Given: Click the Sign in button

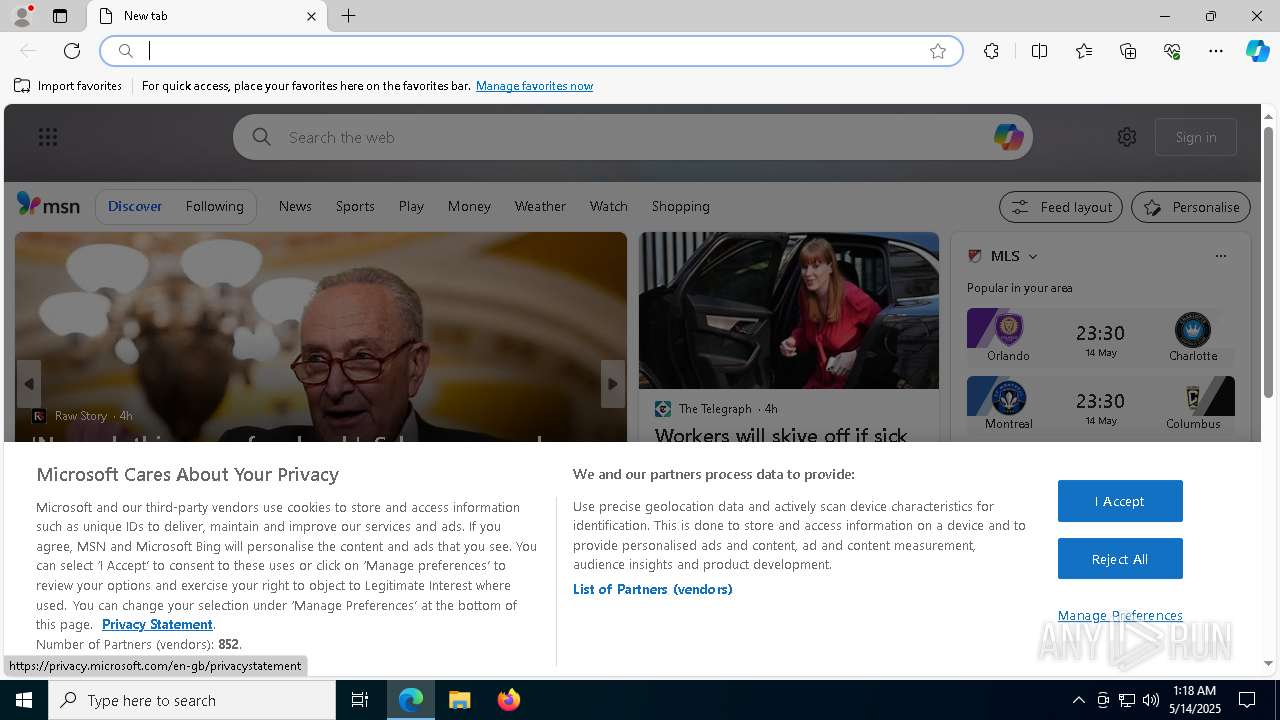Looking at the screenshot, I should [x=1196, y=137].
